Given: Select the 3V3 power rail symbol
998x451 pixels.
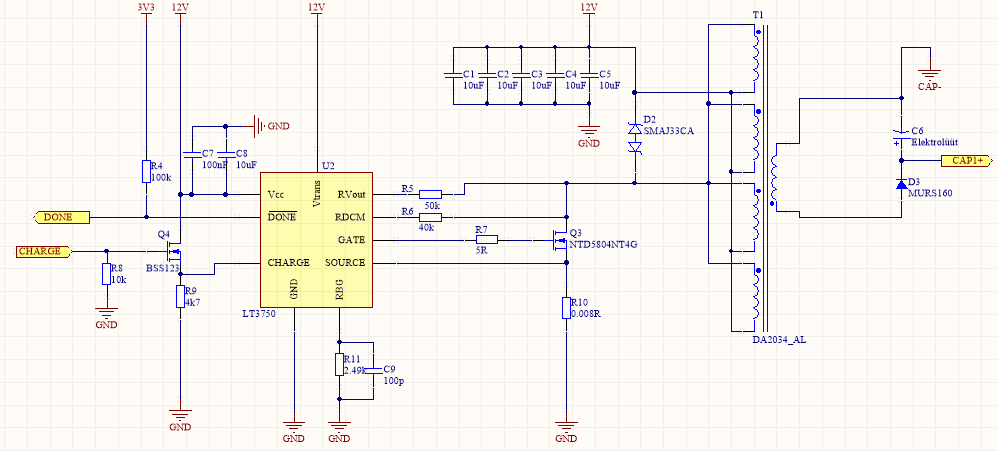Looking at the screenshot, I should [146, 8].
